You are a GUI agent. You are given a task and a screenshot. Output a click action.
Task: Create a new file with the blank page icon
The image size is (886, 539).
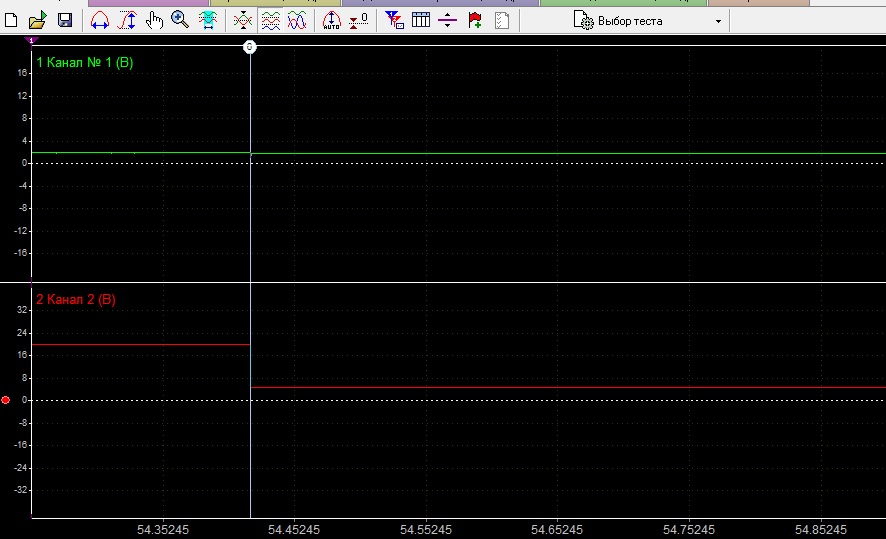(x=11, y=21)
